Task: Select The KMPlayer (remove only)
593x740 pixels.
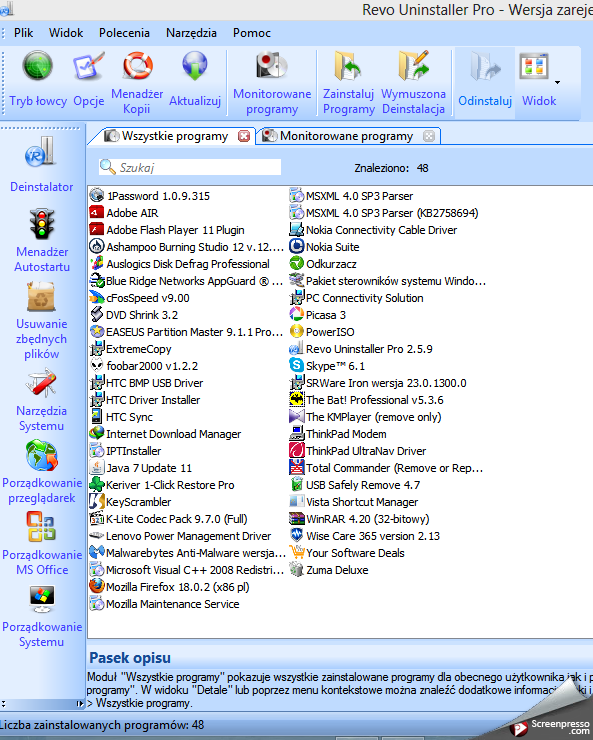Action: click(365, 417)
